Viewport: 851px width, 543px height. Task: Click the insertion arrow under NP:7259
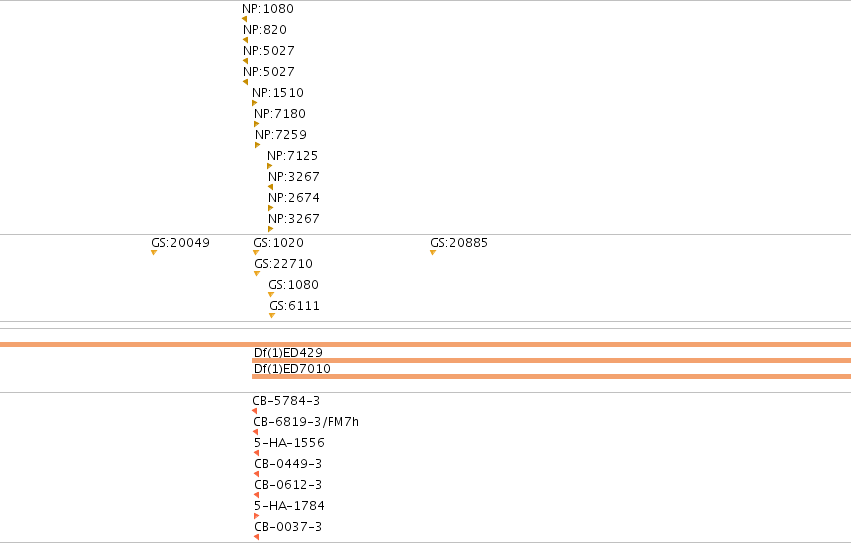tap(258, 146)
